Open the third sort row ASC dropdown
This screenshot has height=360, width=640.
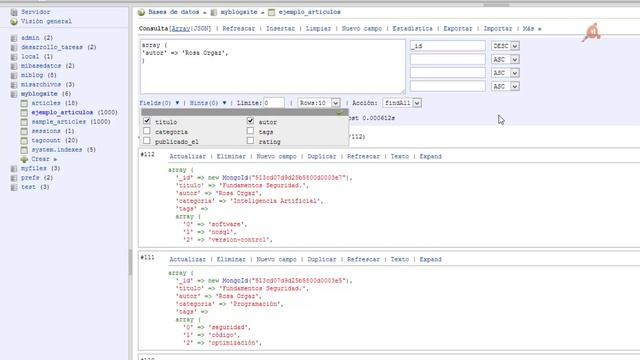(x=505, y=73)
